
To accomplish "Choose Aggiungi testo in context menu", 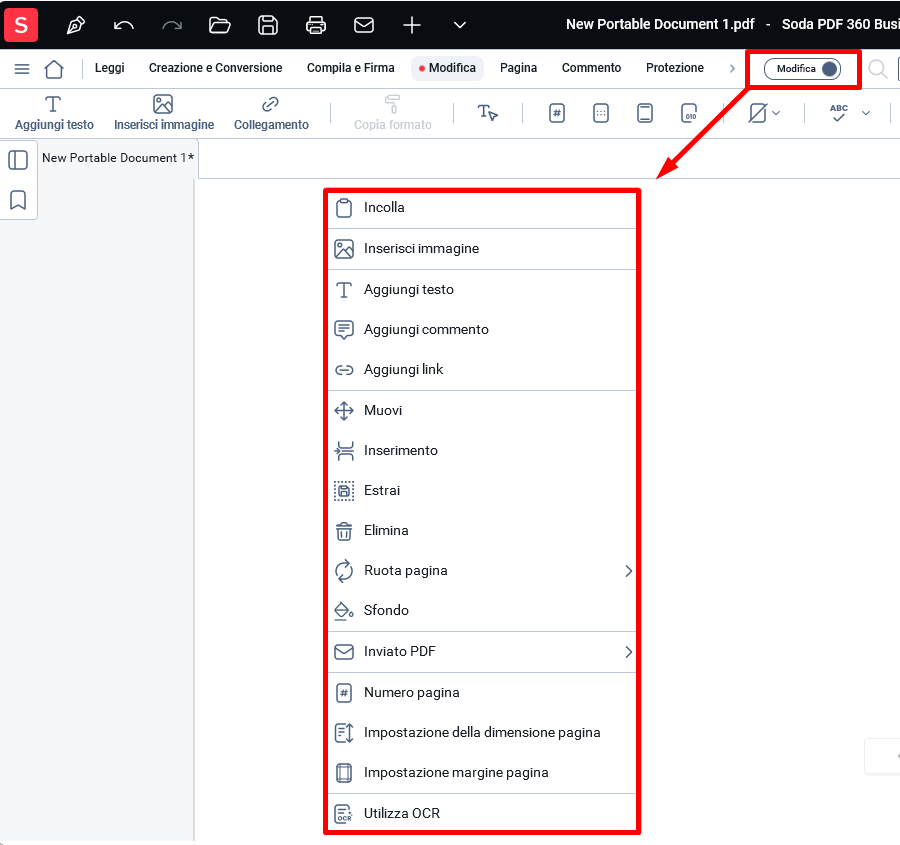I will pyautogui.click(x=482, y=290).
